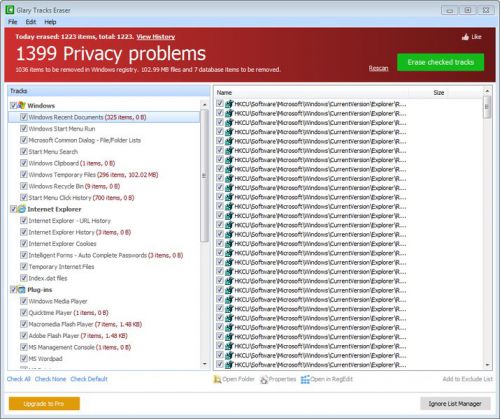This screenshot has height=419, width=500.
Task: Click Erase checked tracks button
Action: 440,62
